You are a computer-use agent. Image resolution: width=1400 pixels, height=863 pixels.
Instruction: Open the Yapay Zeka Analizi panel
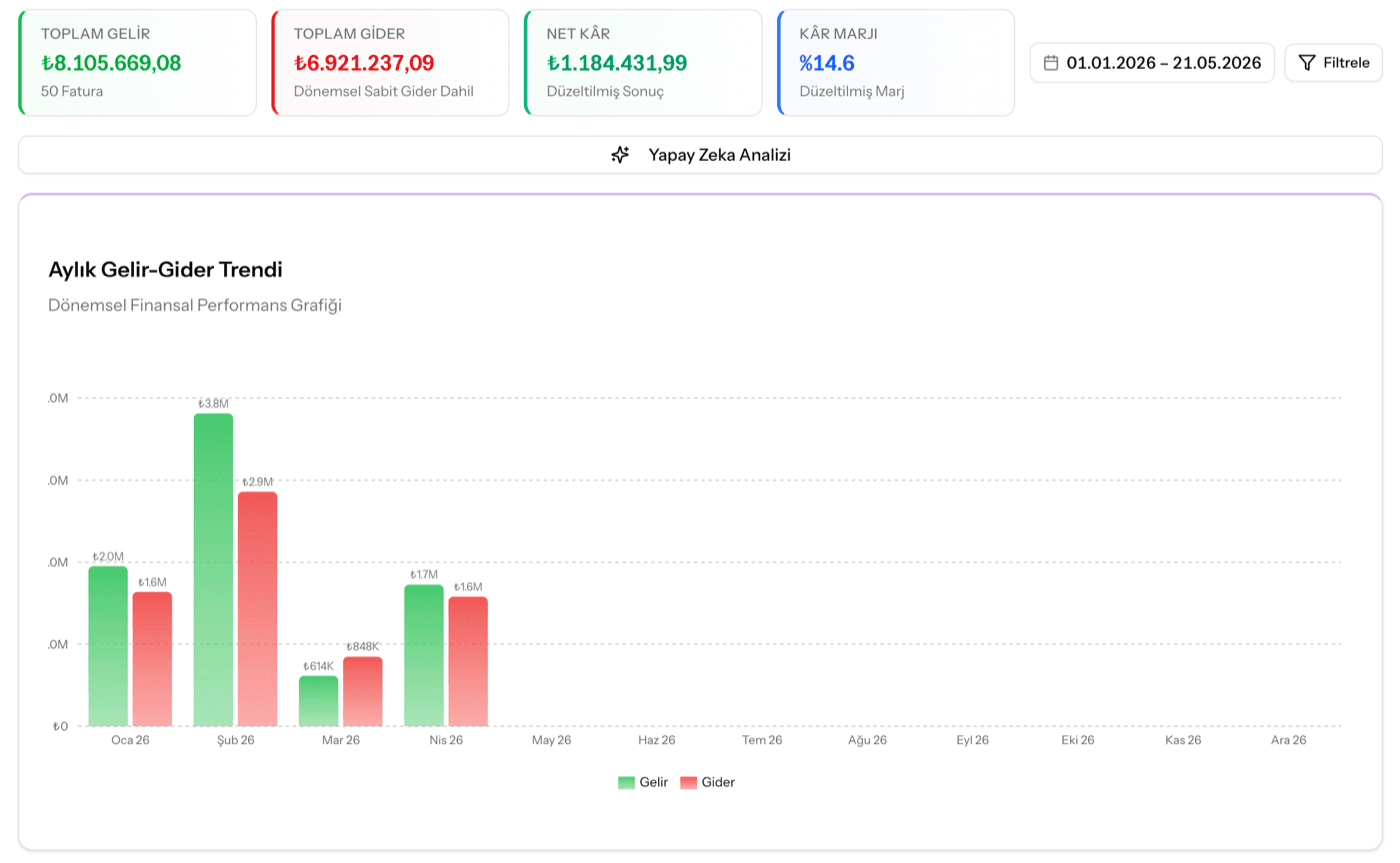700,155
